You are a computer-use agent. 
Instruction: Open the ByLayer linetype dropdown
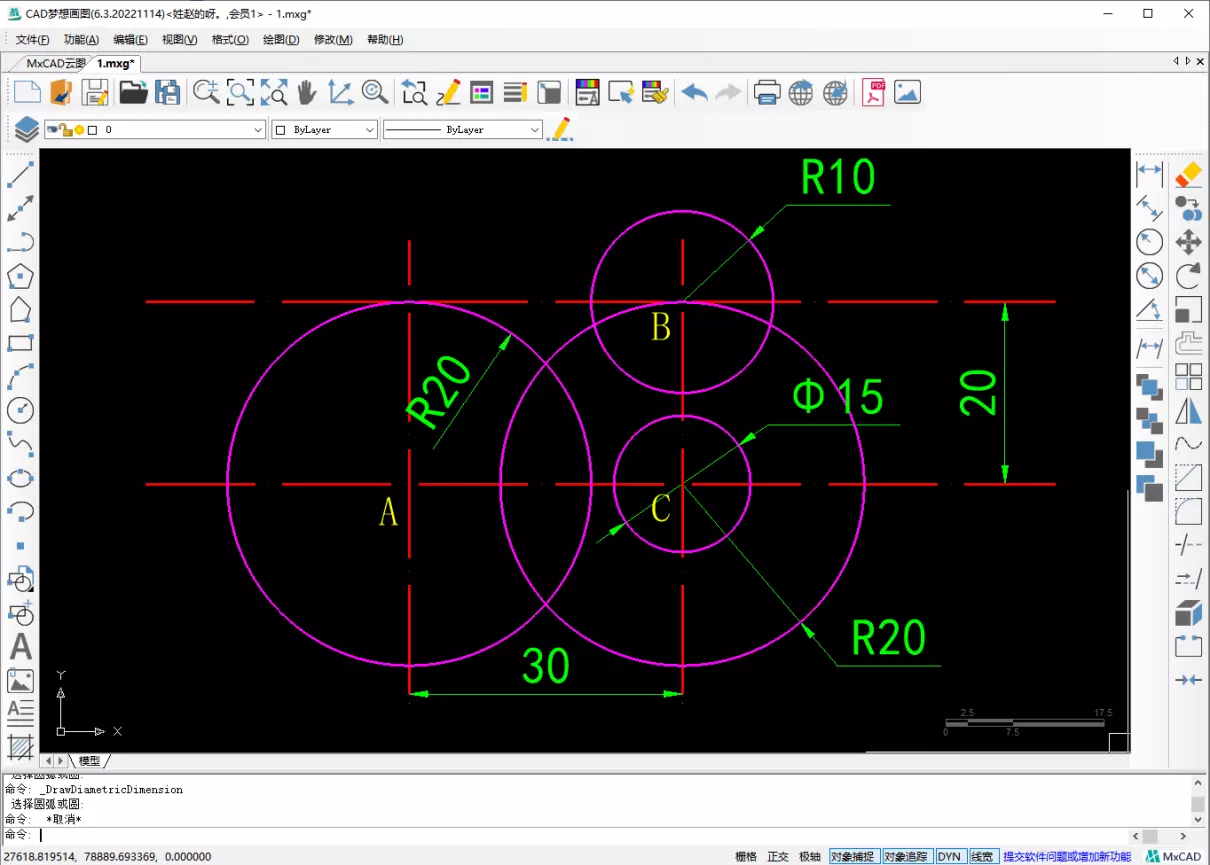click(x=463, y=129)
